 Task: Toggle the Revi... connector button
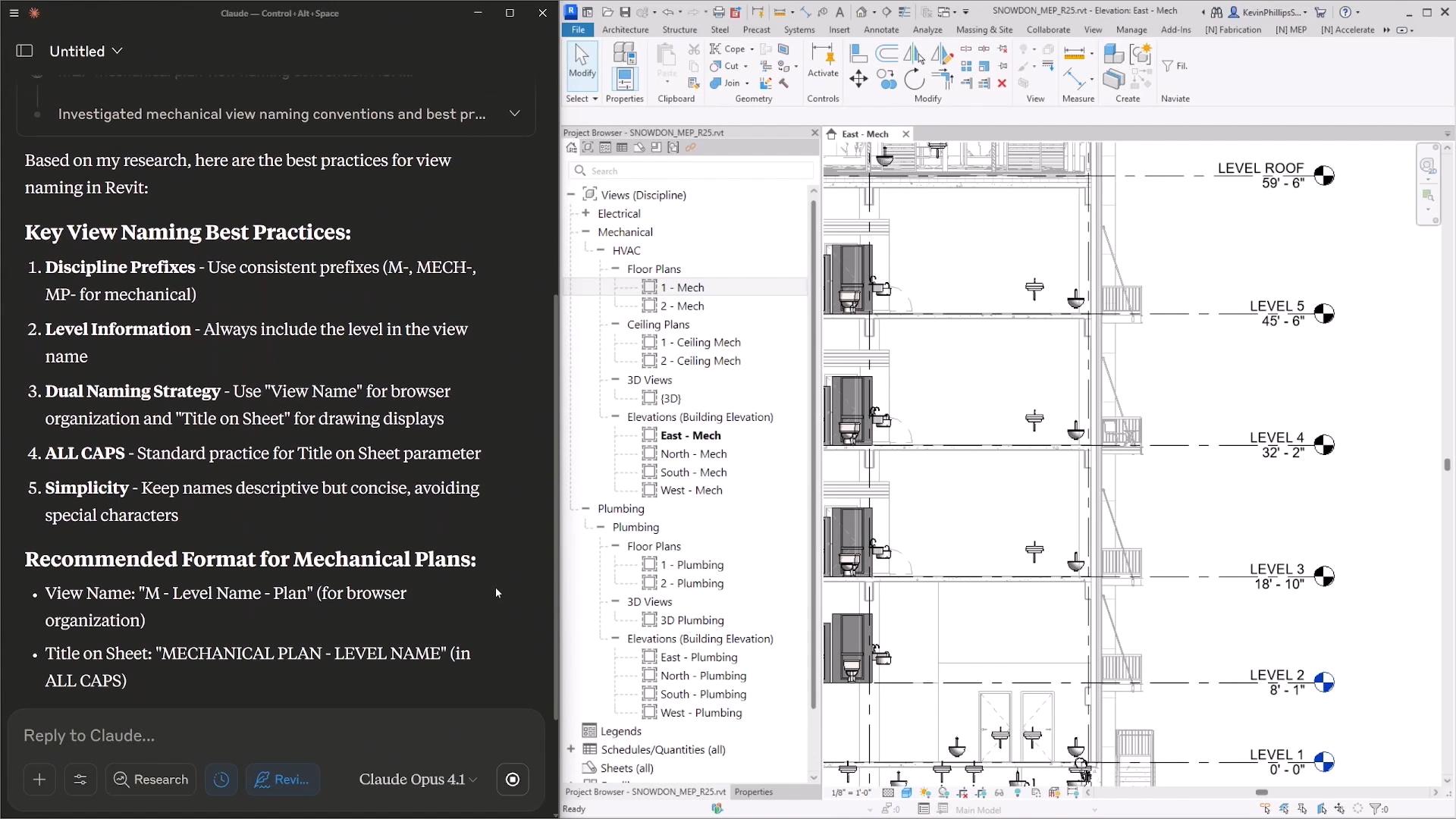point(282,780)
